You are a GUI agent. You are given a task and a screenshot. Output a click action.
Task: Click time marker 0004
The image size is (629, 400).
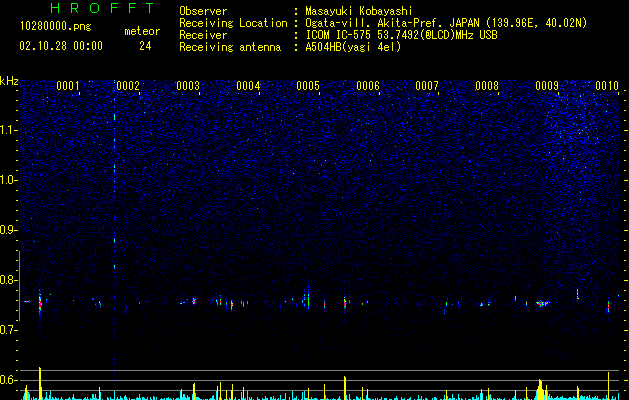(x=248, y=85)
